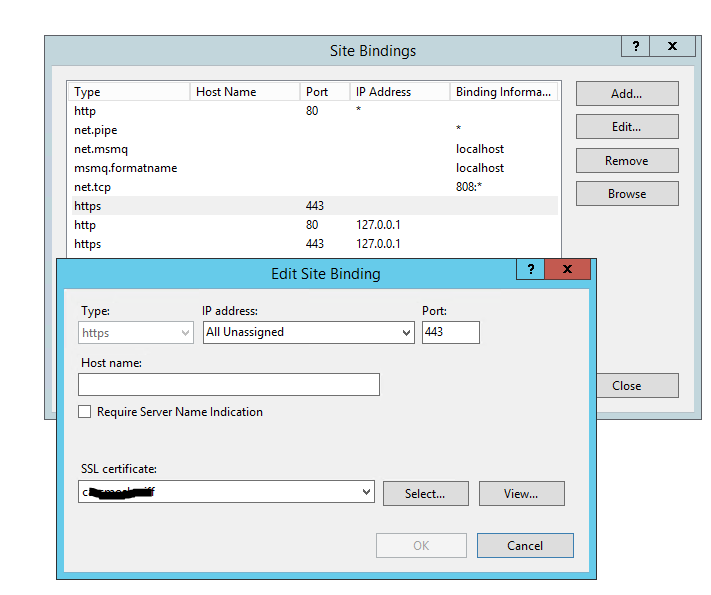Click the Port field showing 443

(x=450, y=332)
